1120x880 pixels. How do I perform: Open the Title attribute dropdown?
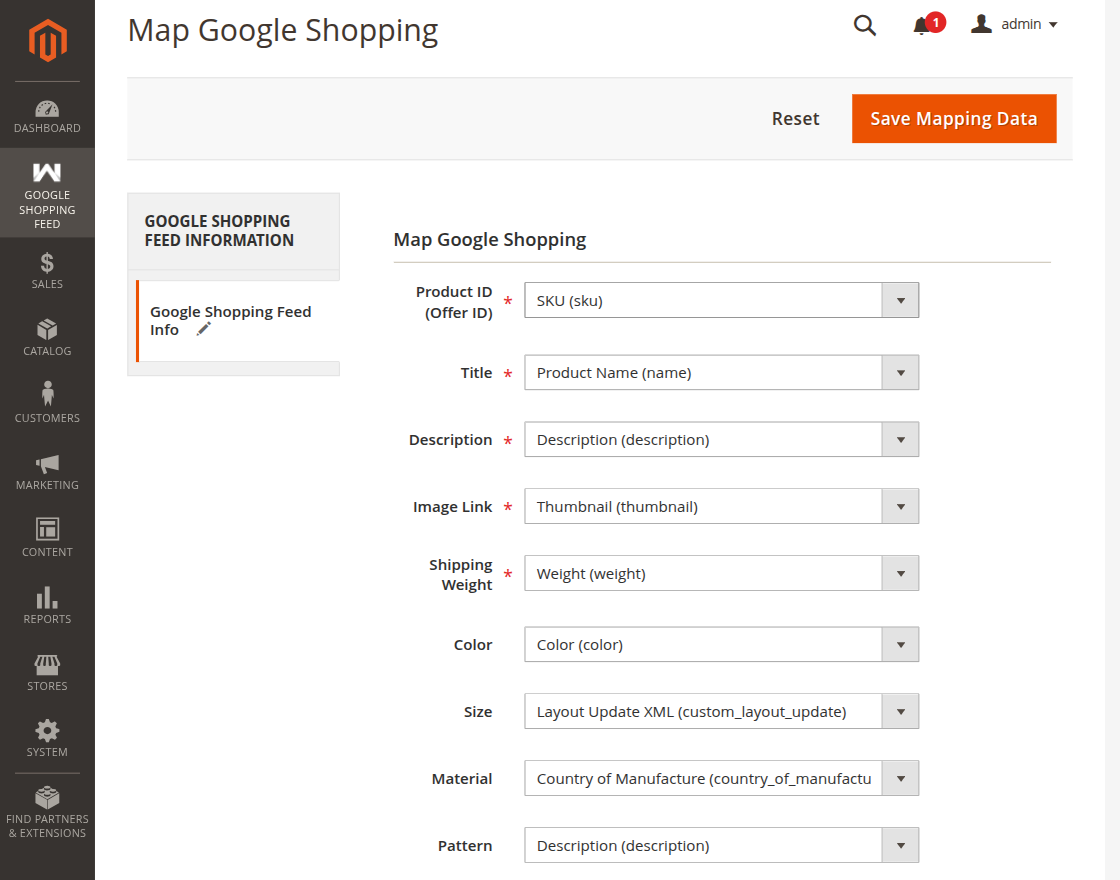click(x=721, y=373)
